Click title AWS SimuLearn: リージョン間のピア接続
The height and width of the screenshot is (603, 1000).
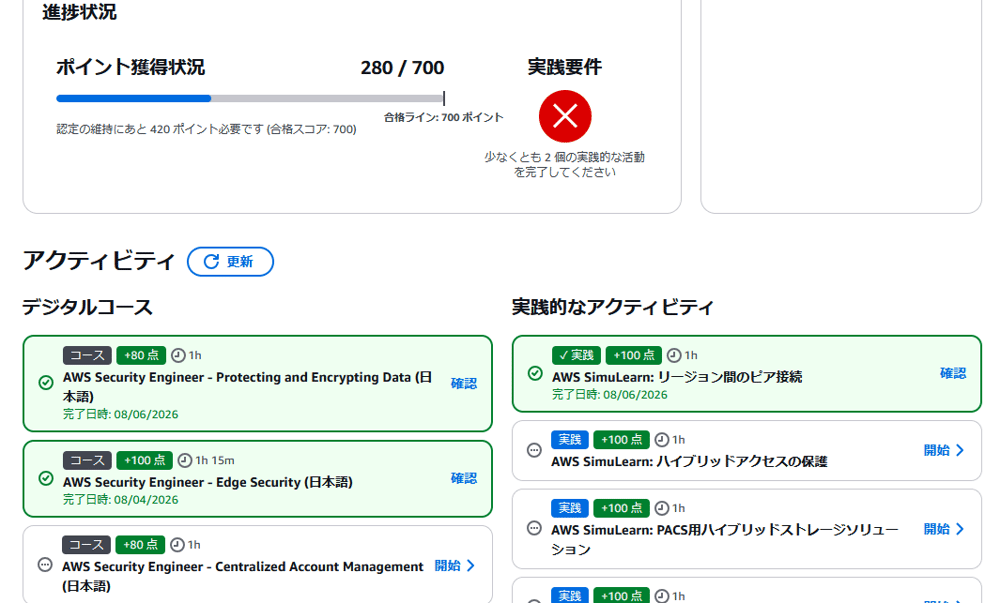677,377
